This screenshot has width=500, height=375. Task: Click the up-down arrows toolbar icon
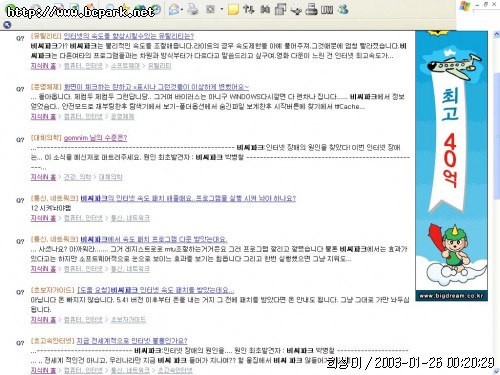[x=248, y=9]
